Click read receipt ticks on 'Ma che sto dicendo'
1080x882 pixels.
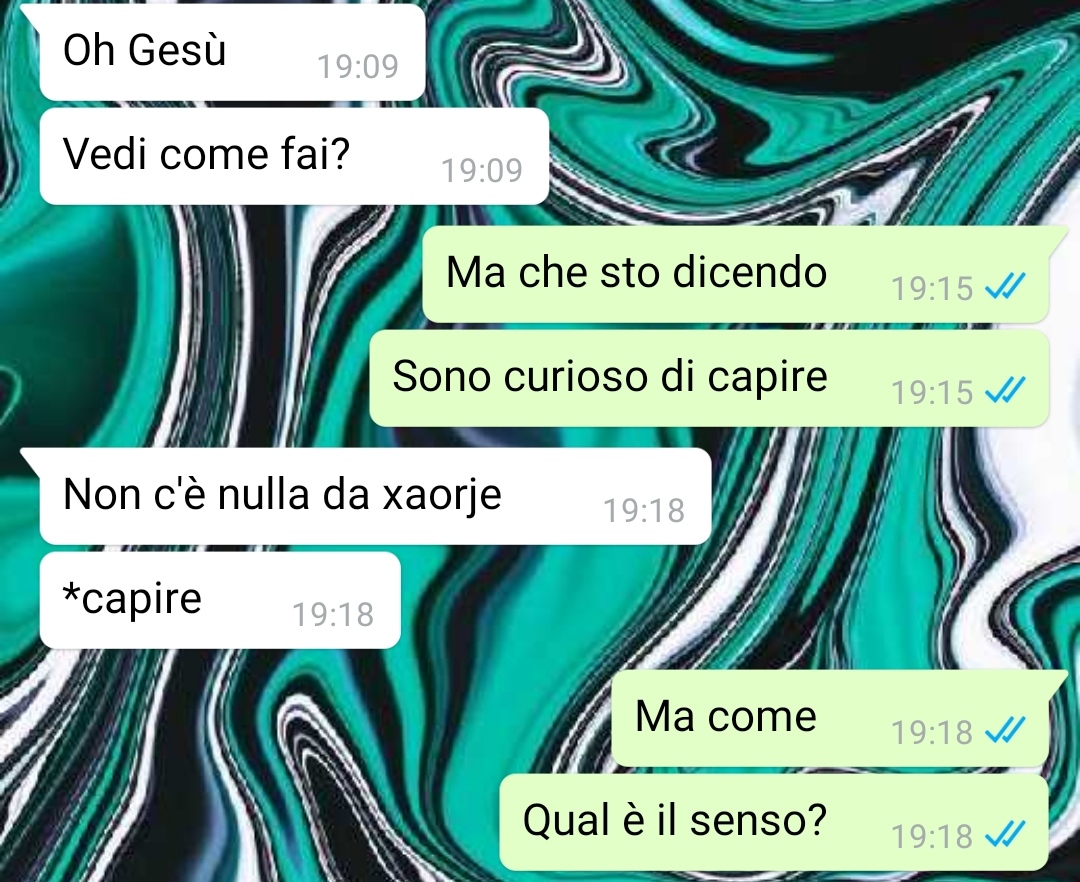(x=1006, y=286)
